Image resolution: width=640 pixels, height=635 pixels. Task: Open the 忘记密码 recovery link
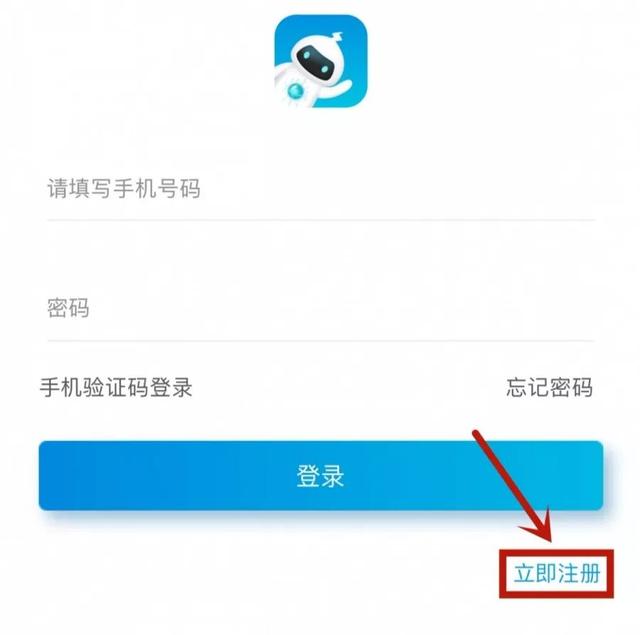(x=549, y=387)
